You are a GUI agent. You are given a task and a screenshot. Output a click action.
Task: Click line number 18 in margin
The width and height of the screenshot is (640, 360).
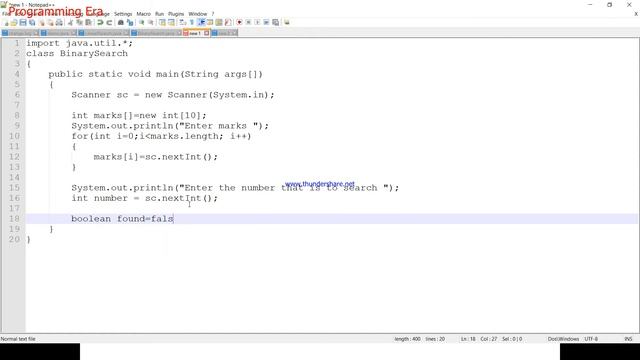click(14, 219)
